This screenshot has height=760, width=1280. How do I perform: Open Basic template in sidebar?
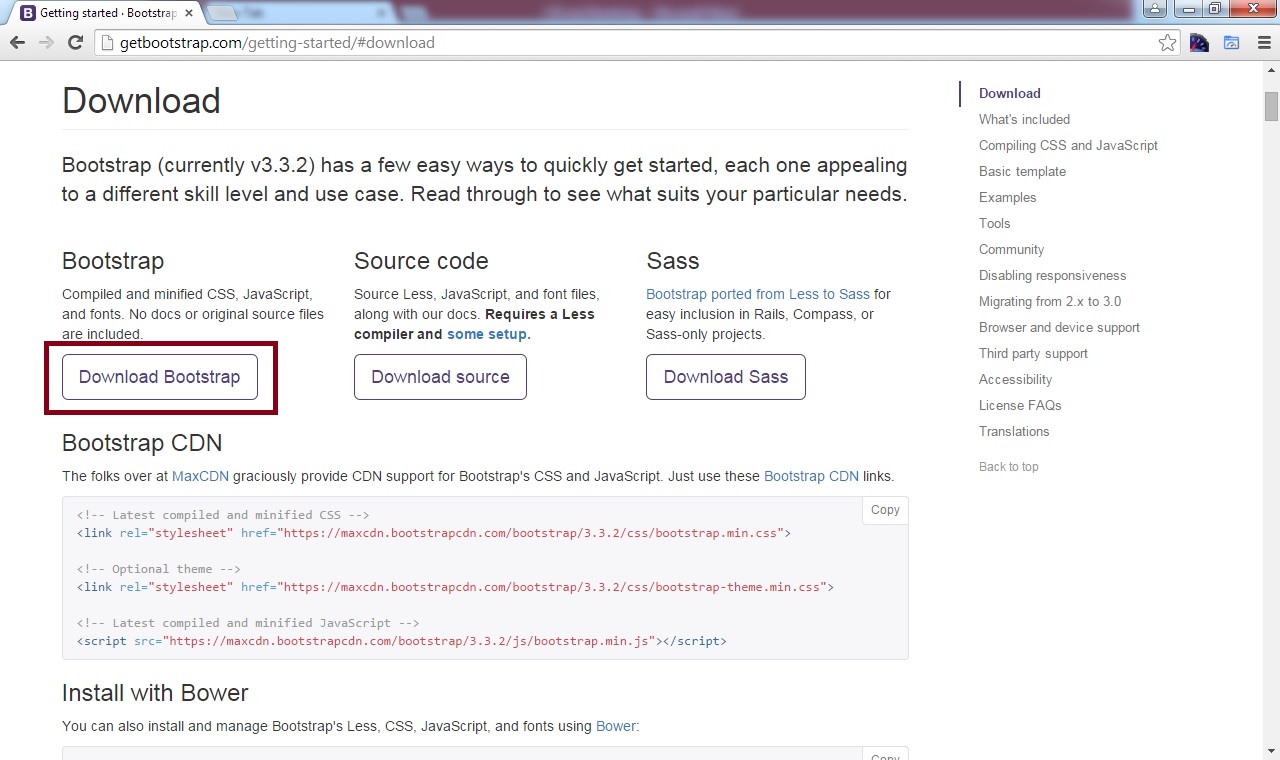tap(1022, 171)
